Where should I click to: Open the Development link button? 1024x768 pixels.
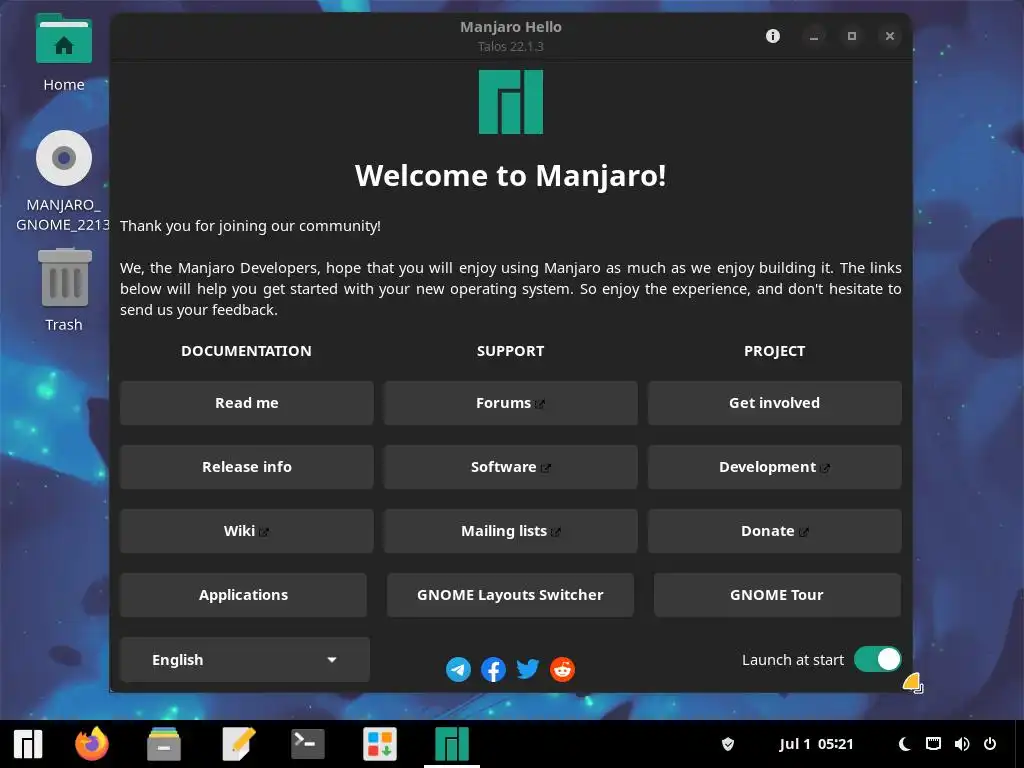(775, 467)
